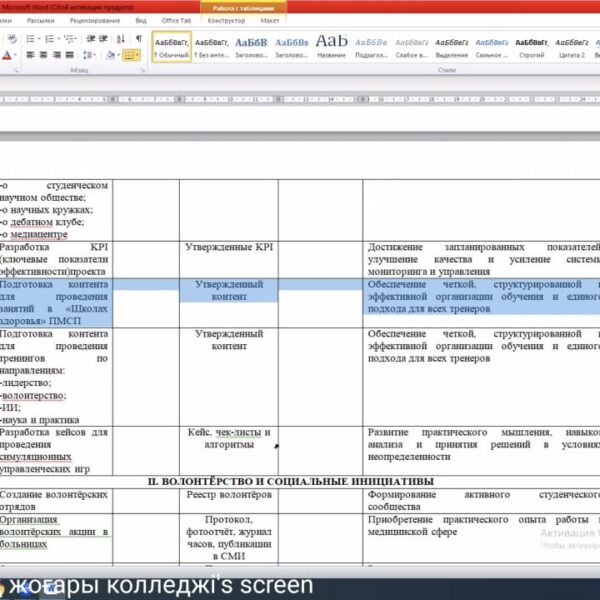The image size is (600, 600).
Task: Click the shading paint bucket icon
Action: (110, 55)
